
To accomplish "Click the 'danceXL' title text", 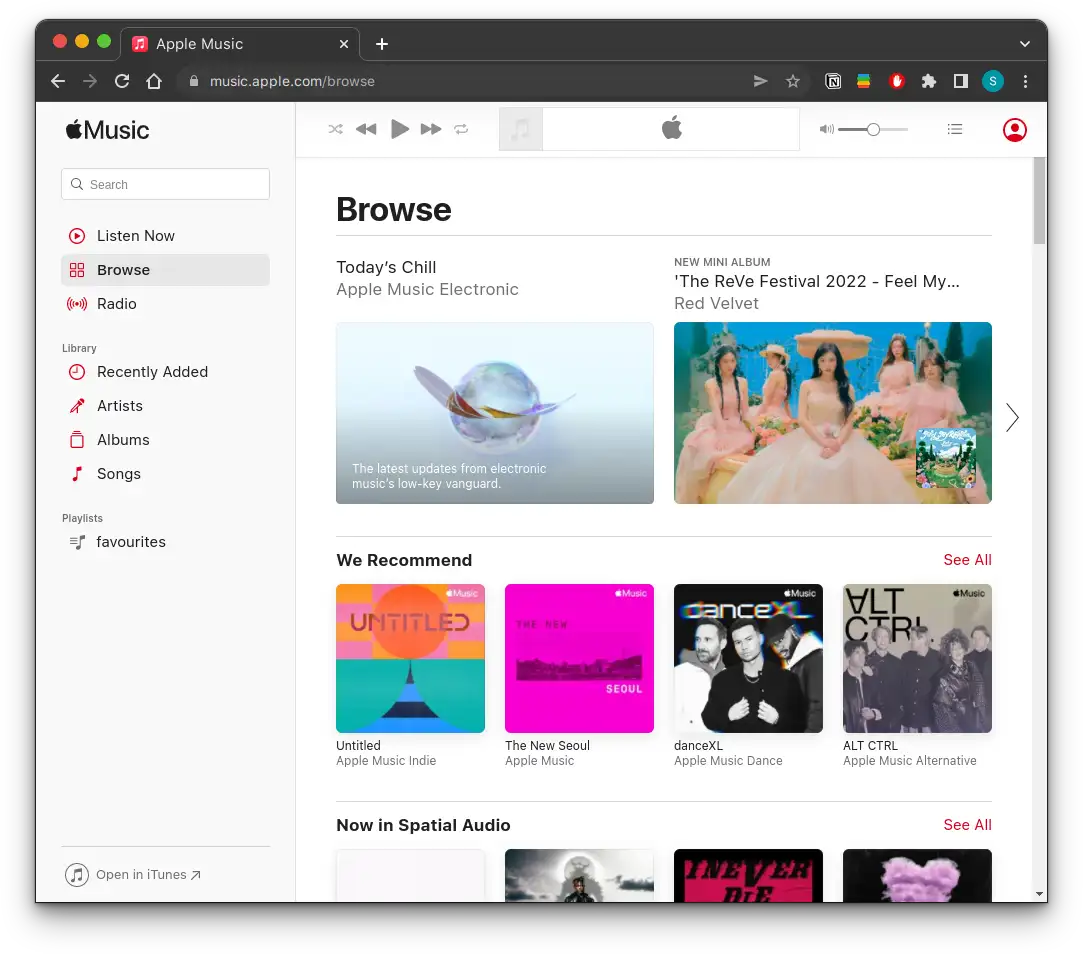I will (698, 745).
